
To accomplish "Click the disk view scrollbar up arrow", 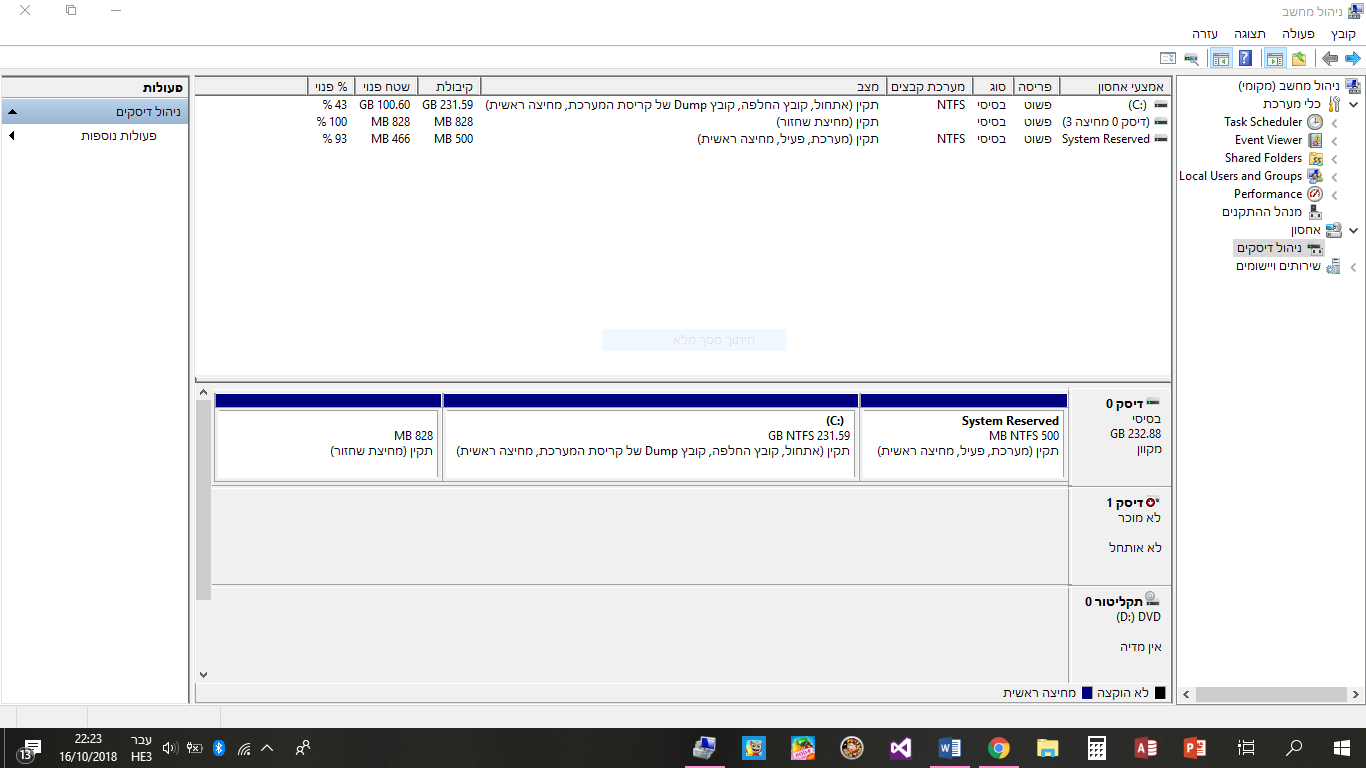I will click(x=203, y=393).
